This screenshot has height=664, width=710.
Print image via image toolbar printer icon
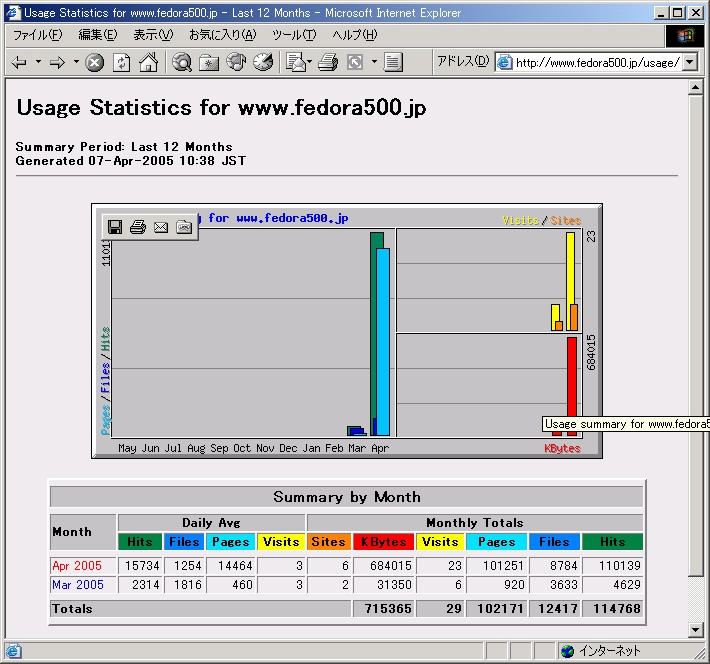(138, 227)
